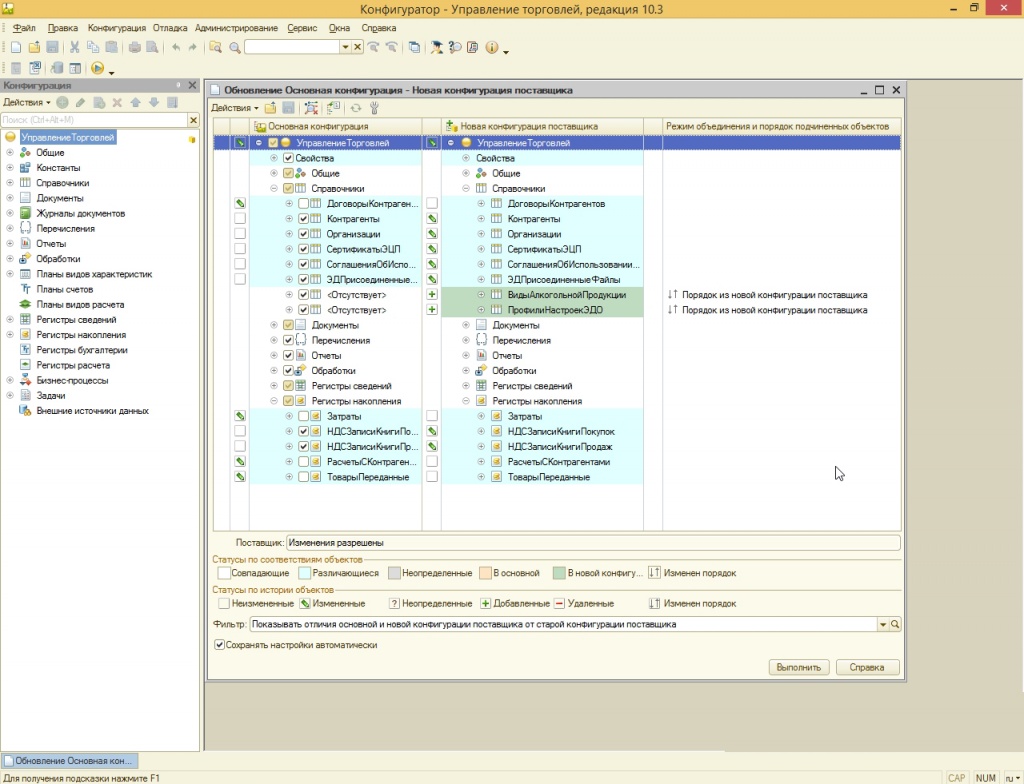Open the Фильтр dropdown arrow
Viewport: 1024px width, 784px height.
[x=882, y=624]
